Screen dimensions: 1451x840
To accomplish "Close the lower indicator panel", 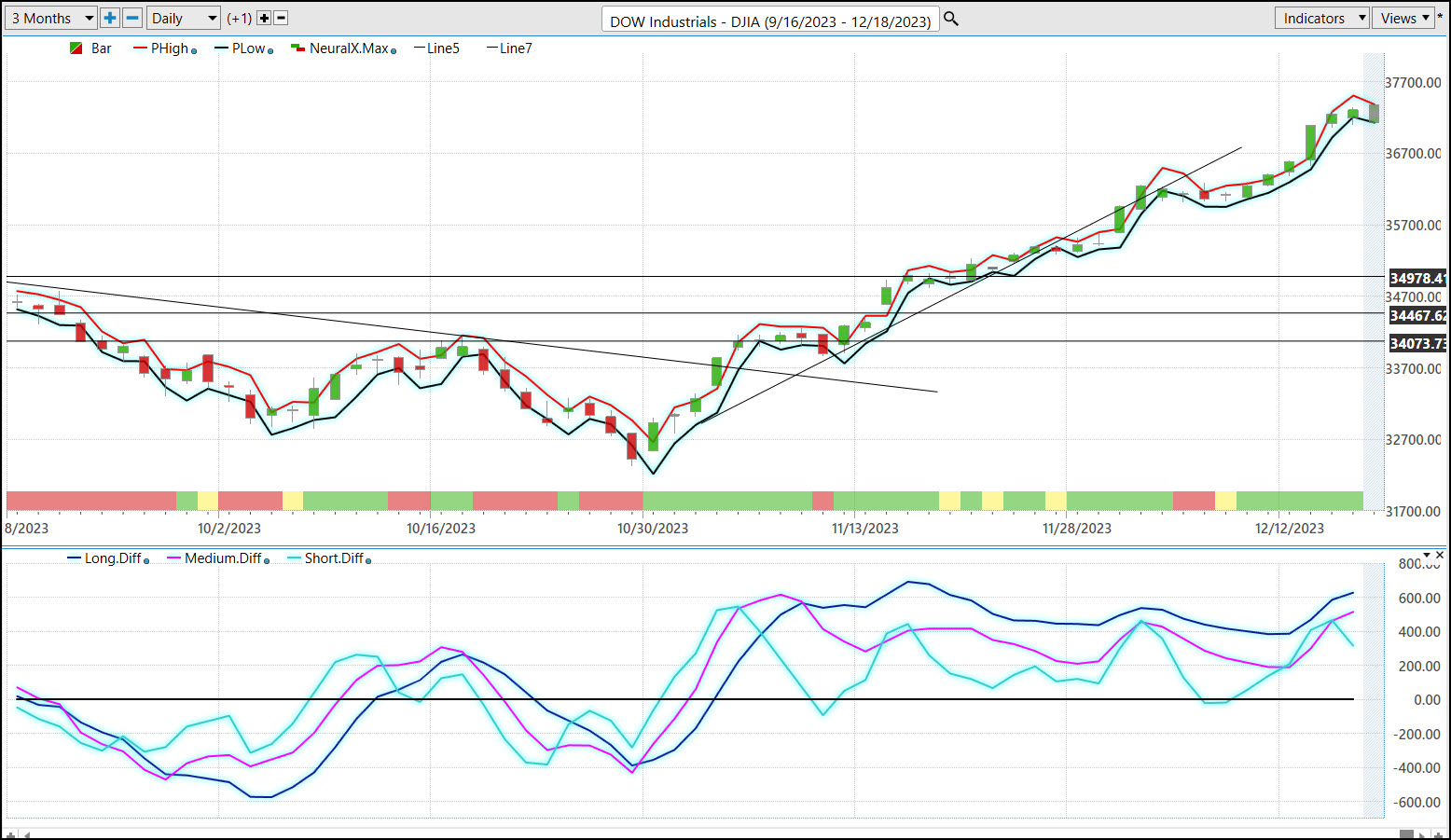I will coord(1439,555).
